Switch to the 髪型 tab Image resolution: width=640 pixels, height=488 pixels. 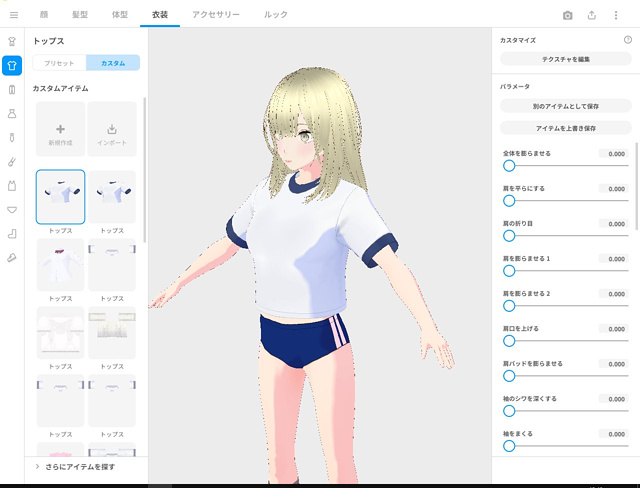pyautogui.click(x=80, y=15)
